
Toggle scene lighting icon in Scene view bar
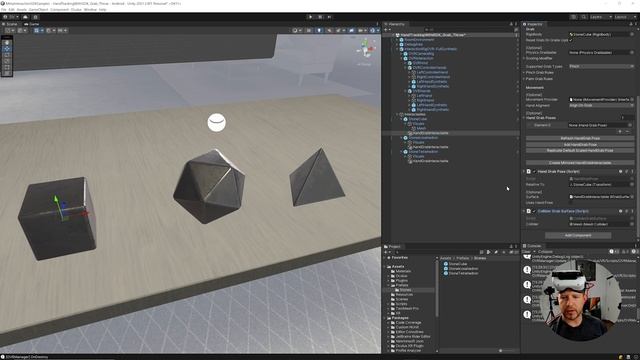[x=319, y=30]
